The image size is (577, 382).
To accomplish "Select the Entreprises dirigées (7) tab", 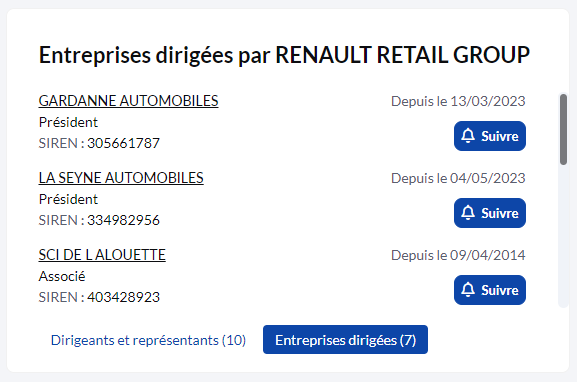I will (x=345, y=340).
